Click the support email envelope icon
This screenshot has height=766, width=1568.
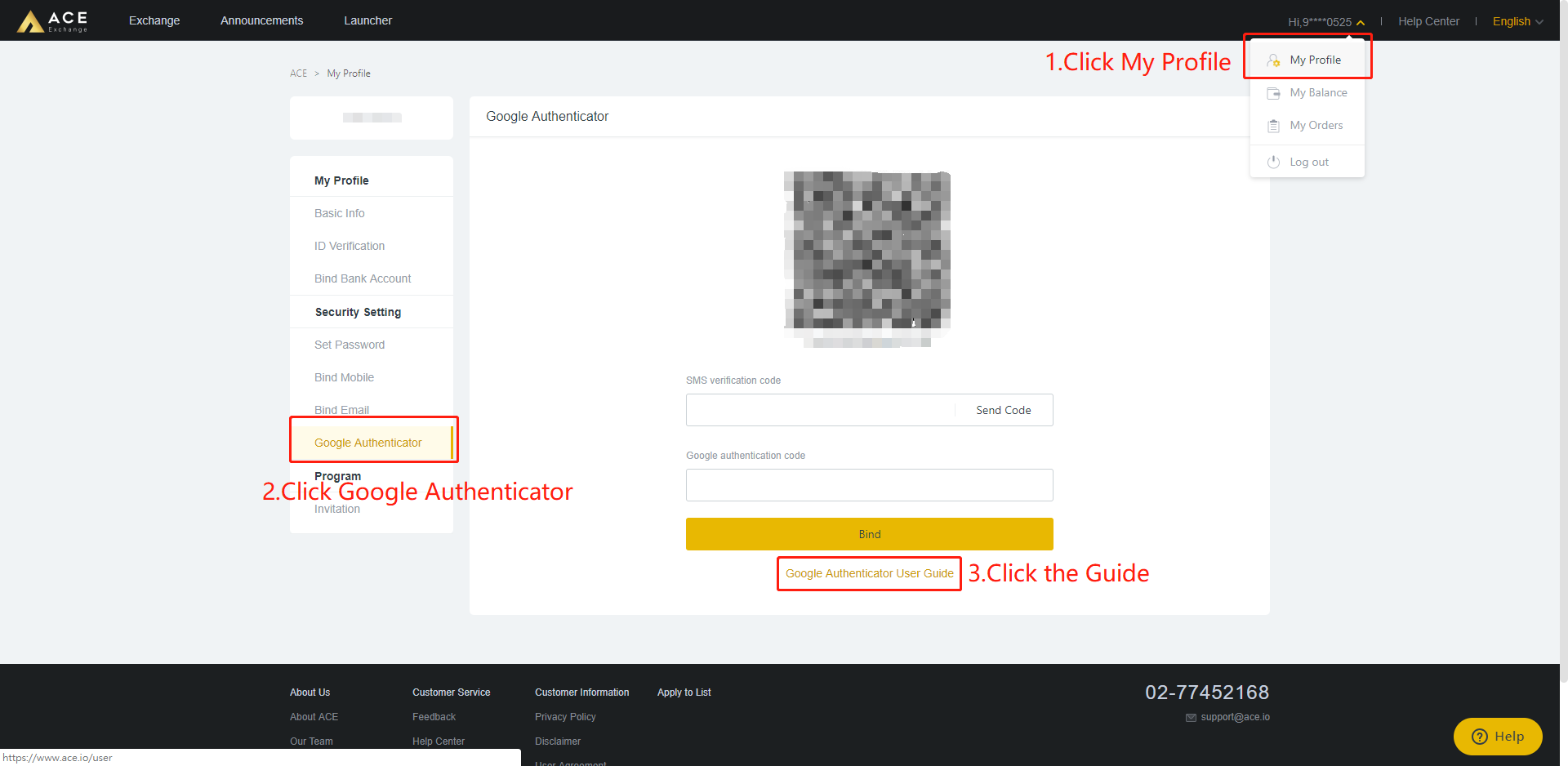(x=1191, y=718)
